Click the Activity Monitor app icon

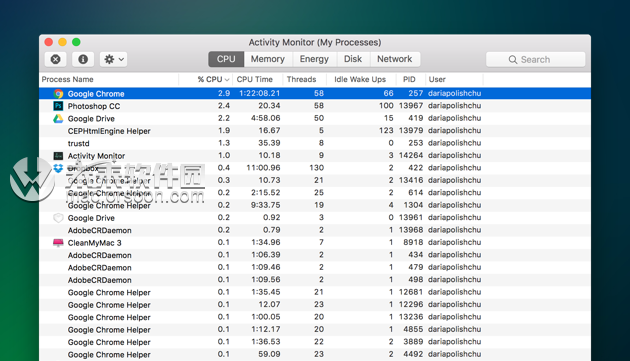coord(58,156)
